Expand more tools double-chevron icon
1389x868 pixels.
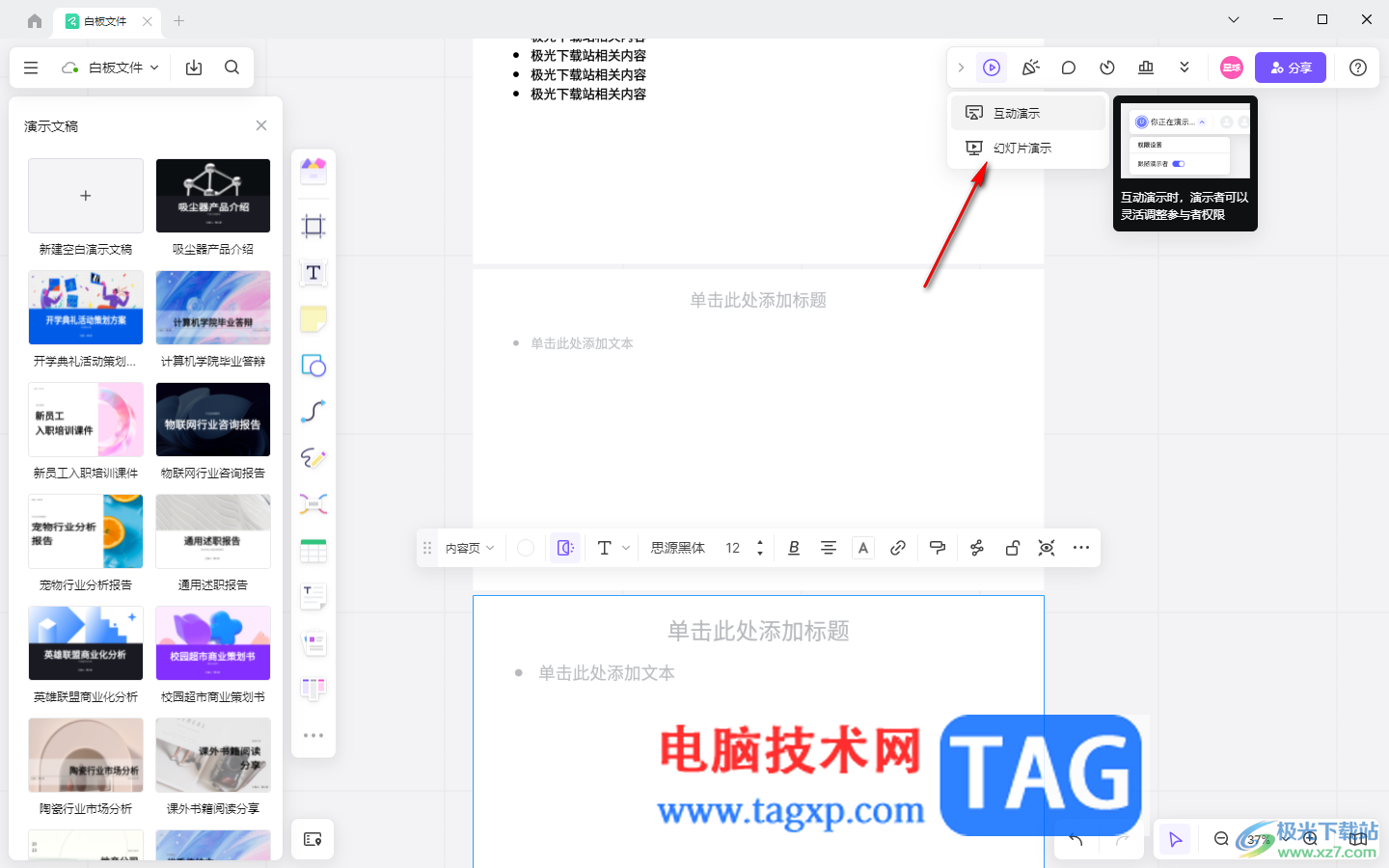click(x=1185, y=68)
